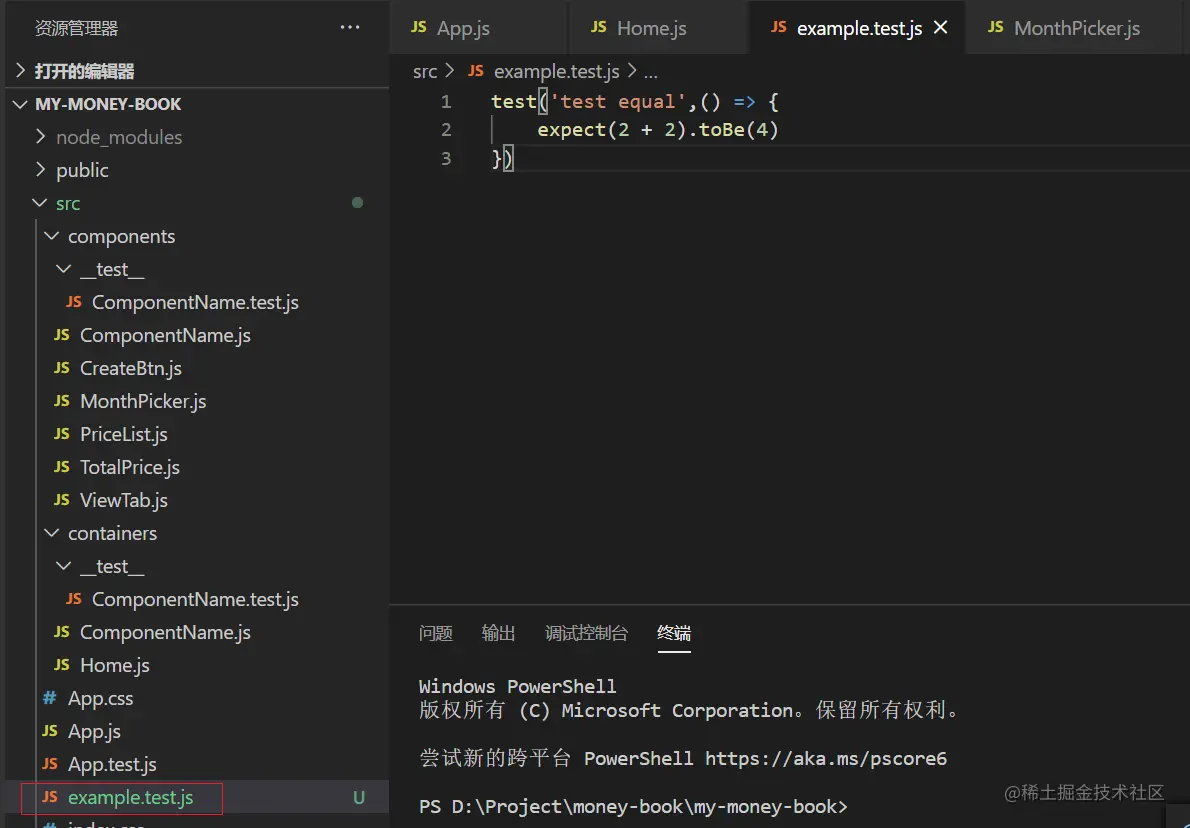This screenshot has width=1190, height=828.
Task: Click the 资源管理器 explorer title
Action: [77, 29]
